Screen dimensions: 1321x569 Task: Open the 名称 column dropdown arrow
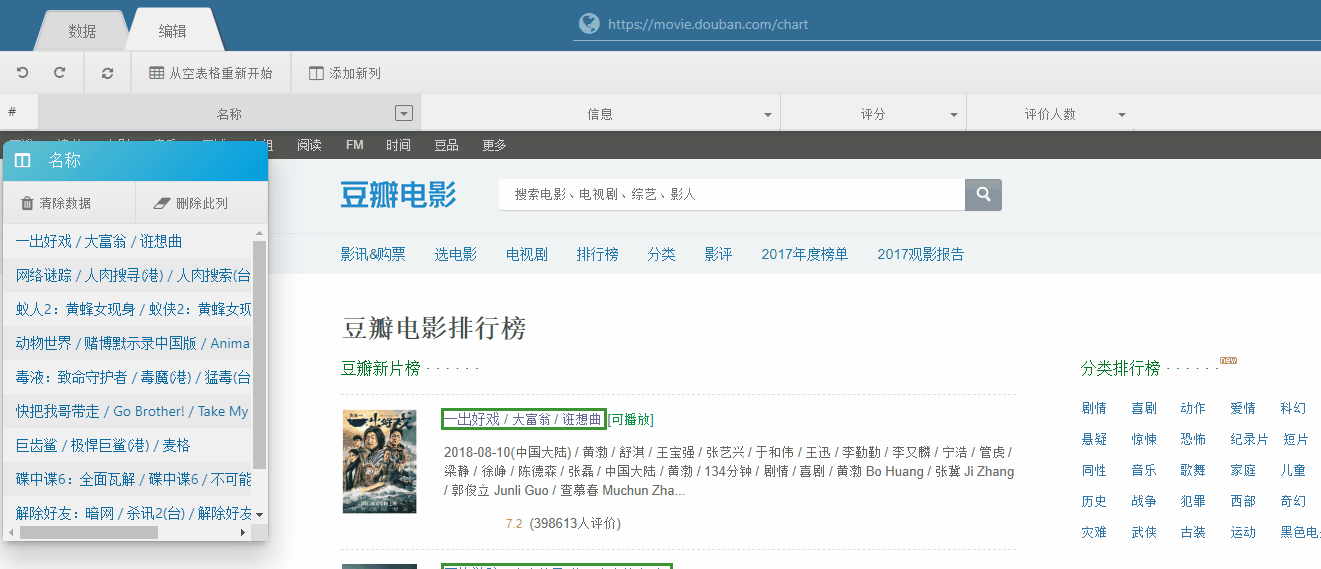click(404, 114)
